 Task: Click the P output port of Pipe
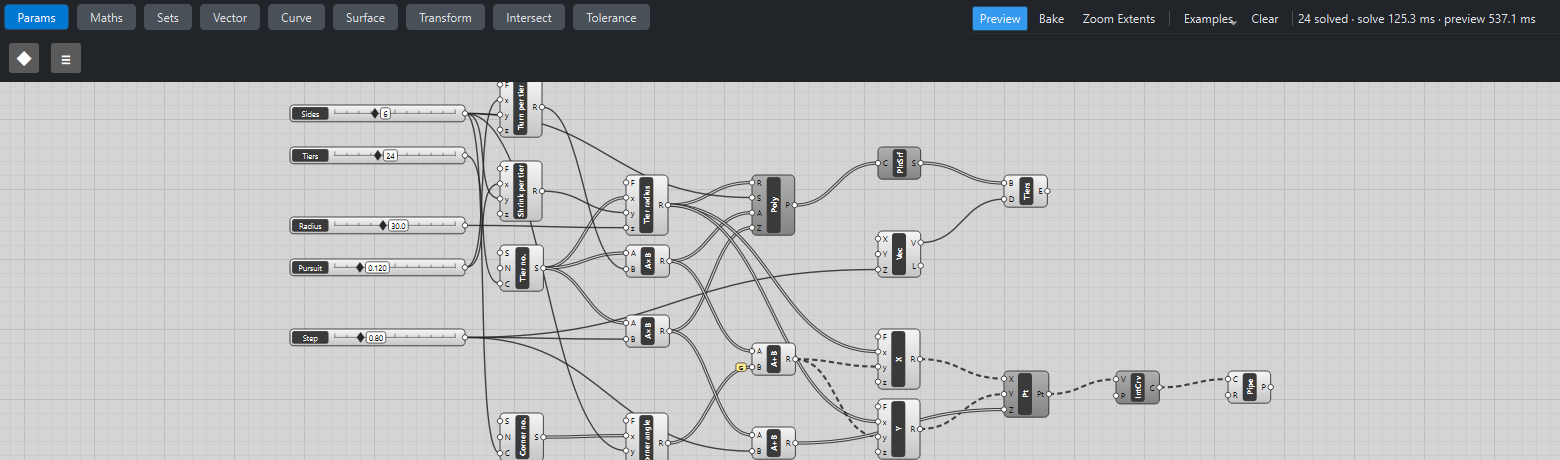(1271, 387)
